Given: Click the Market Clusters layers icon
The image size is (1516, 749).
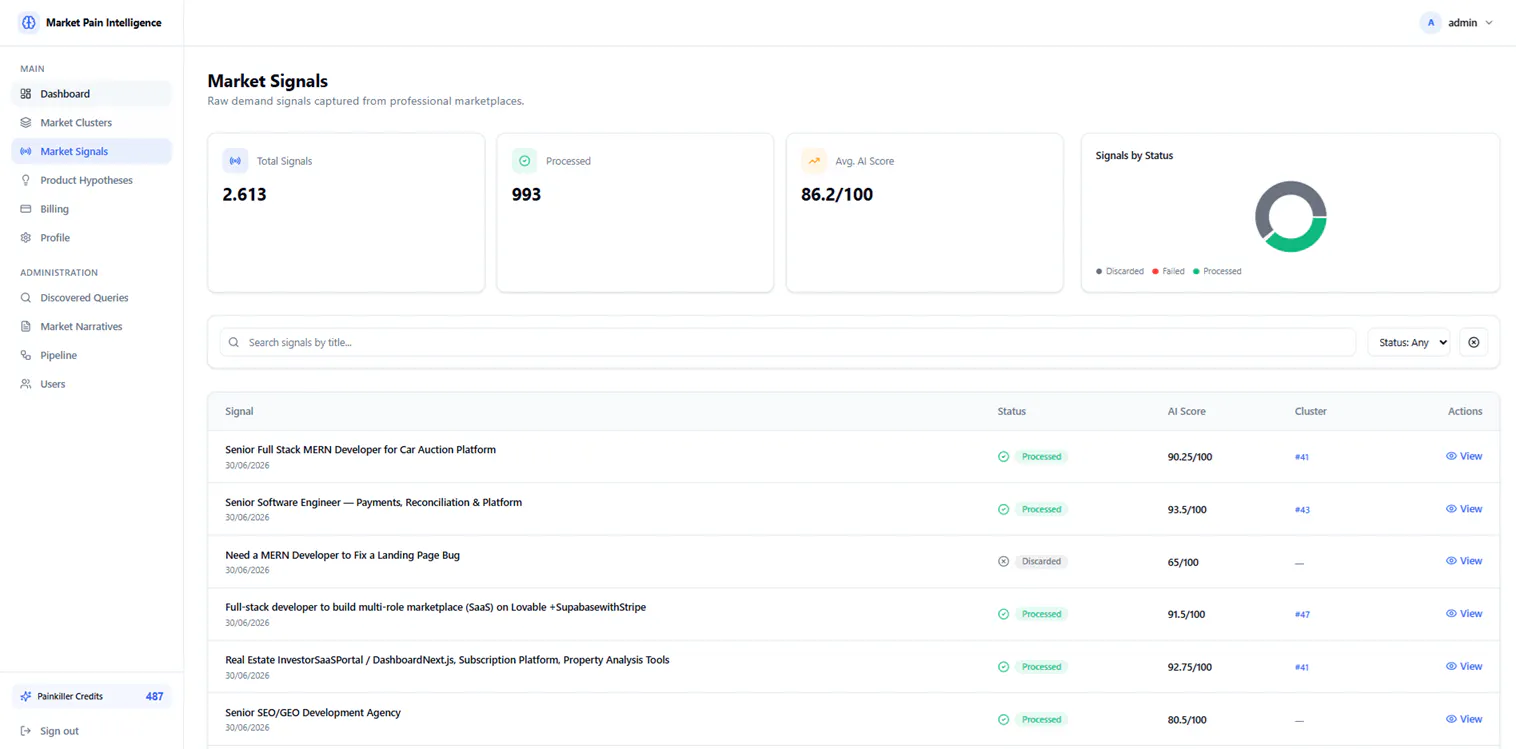Looking at the screenshot, I should pyautogui.click(x=26, y=122).
